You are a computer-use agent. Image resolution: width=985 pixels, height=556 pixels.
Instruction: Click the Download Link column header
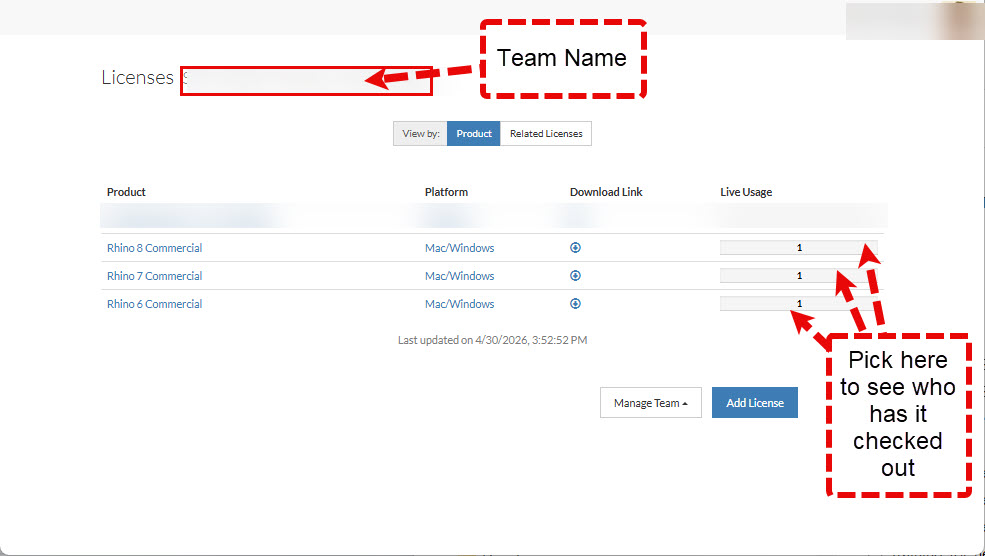(x=606, y=192)
